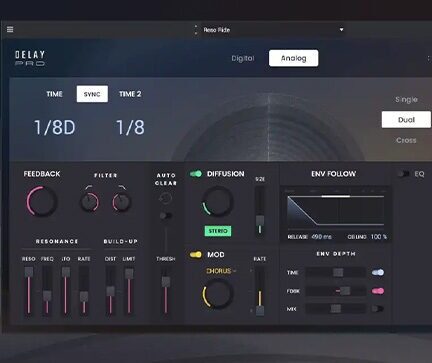Select Dual delay mode
Image resolution: width=432 pixels, height=363 pixels.
tap(406, 120)
